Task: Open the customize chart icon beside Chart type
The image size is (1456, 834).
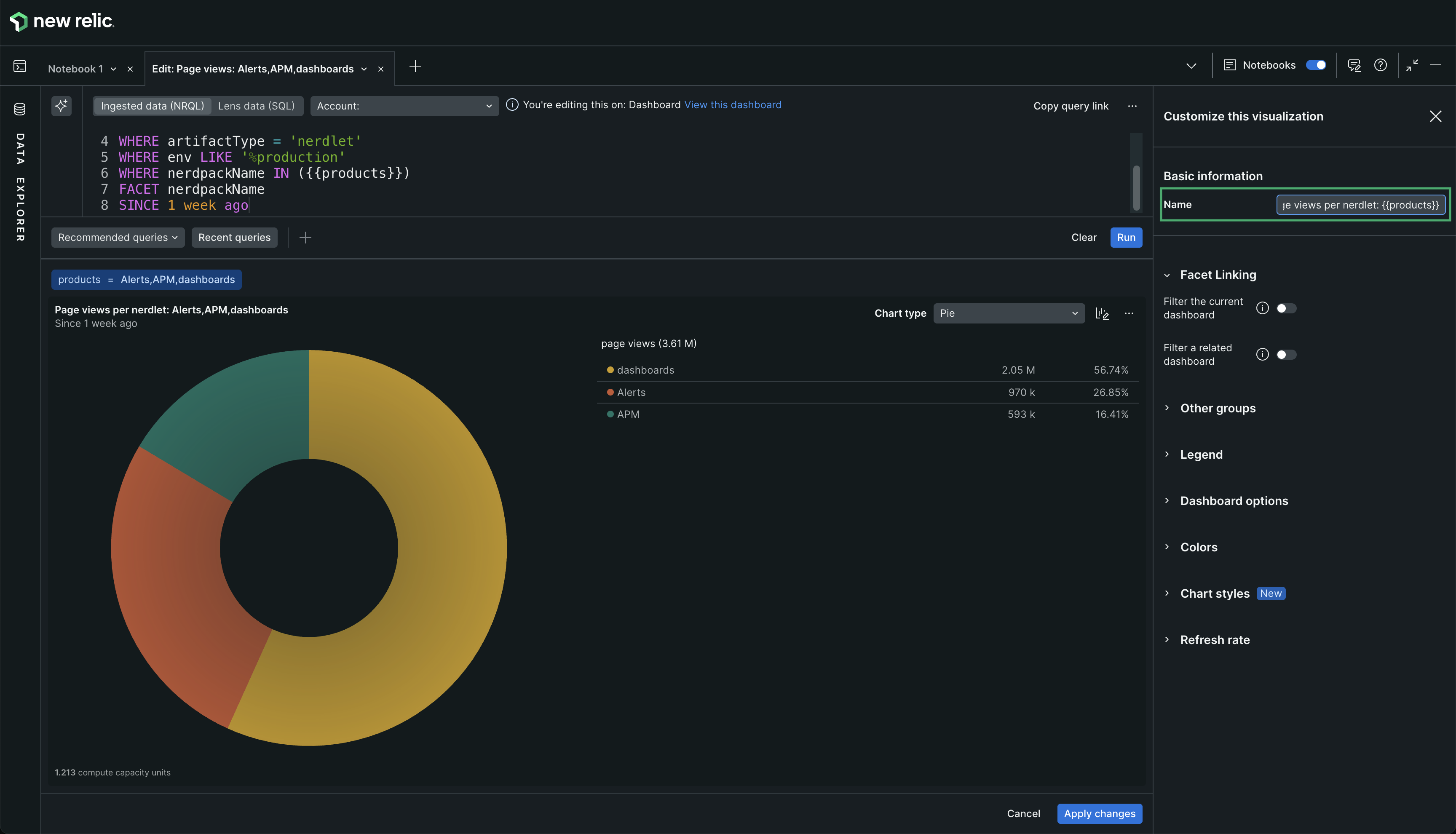Action: click(1102, 313)
